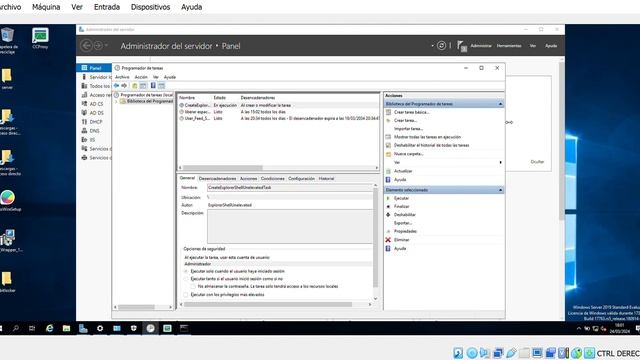The width and height of the screenshot is (640, 360).
Task: Click the Desencadenadores column header
Action: [258, 98]
